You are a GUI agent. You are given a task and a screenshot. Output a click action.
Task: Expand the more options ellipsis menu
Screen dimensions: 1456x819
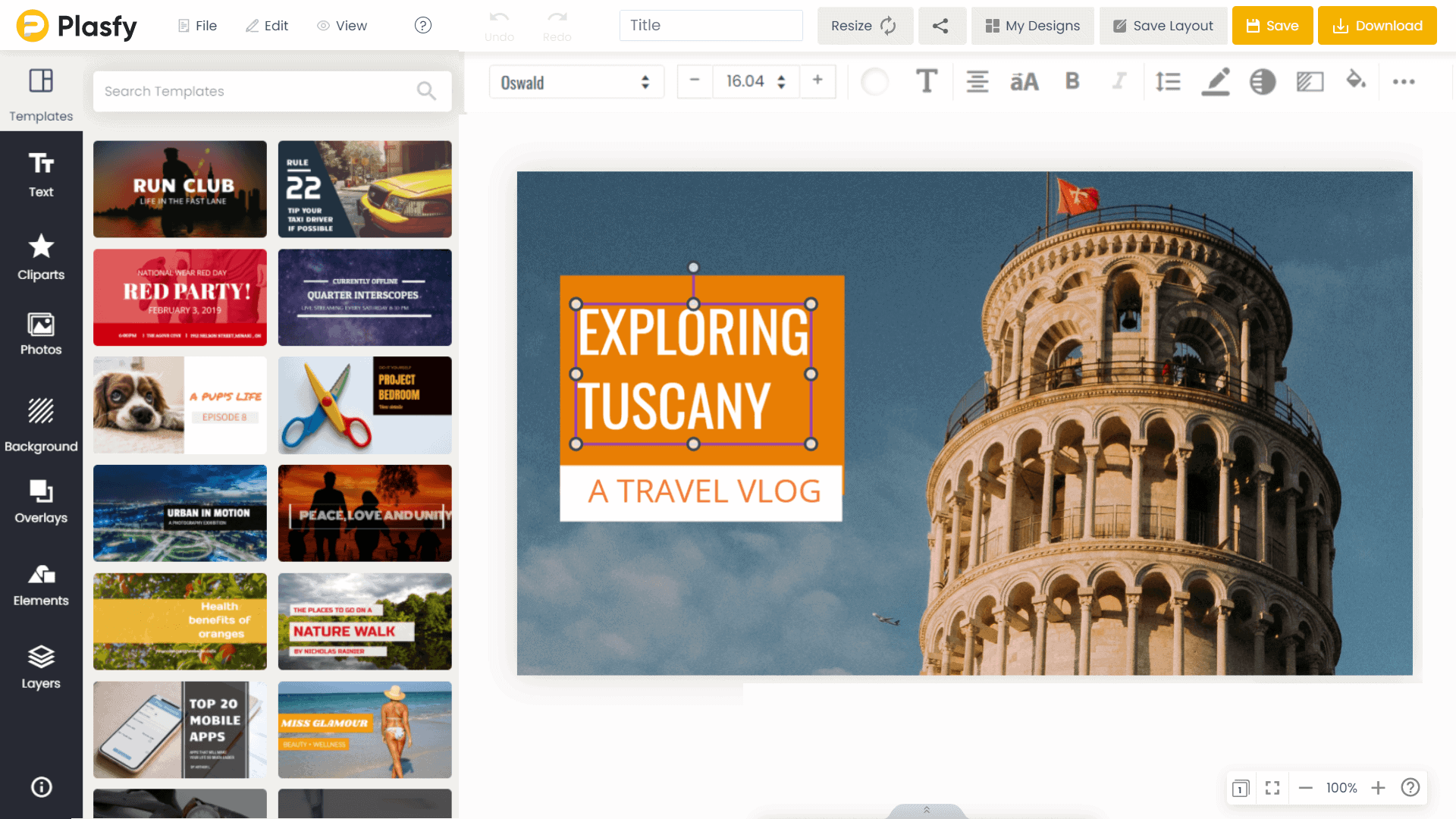point(1403,81)
